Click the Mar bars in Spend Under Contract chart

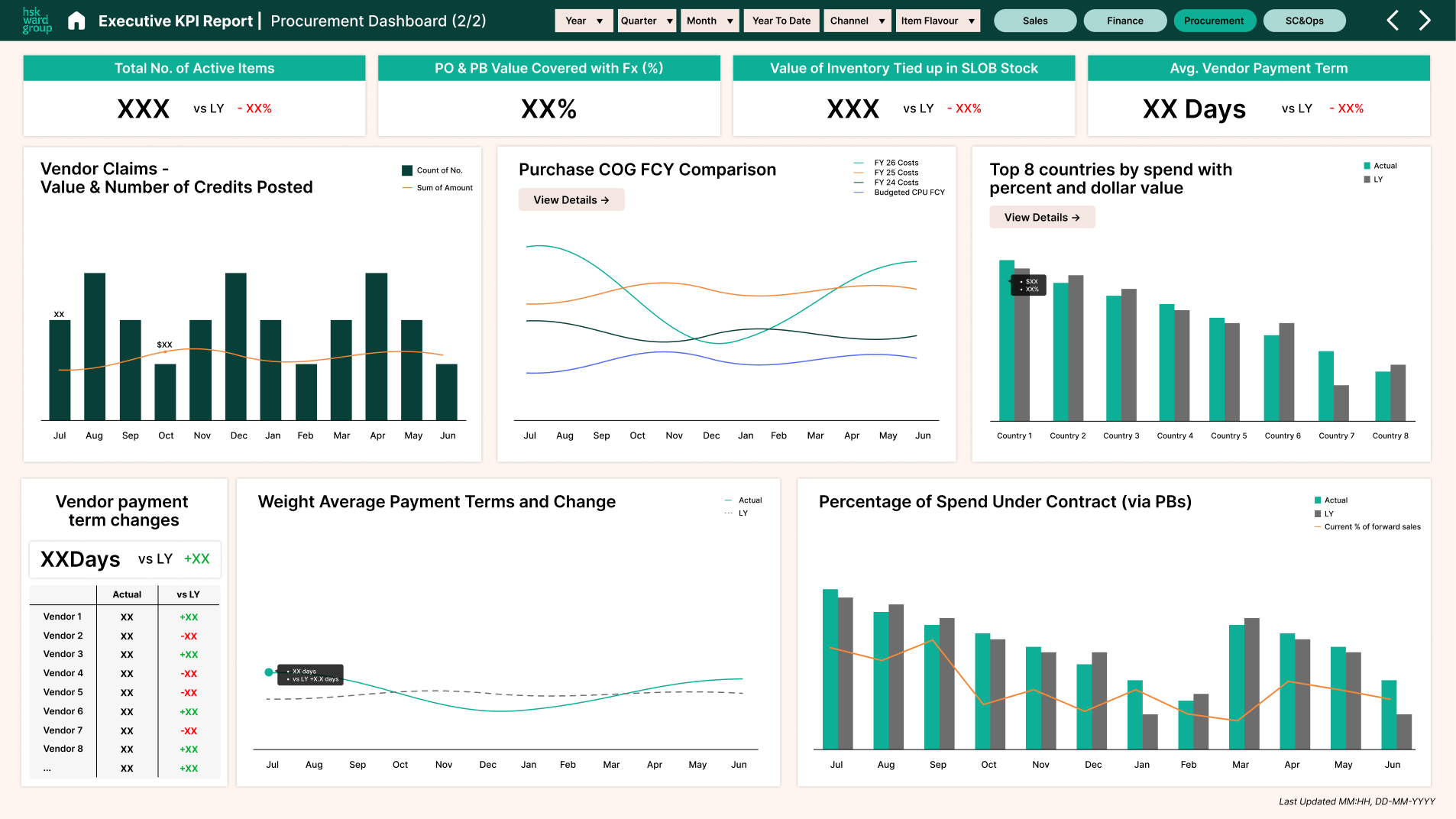coord(1244,684)
